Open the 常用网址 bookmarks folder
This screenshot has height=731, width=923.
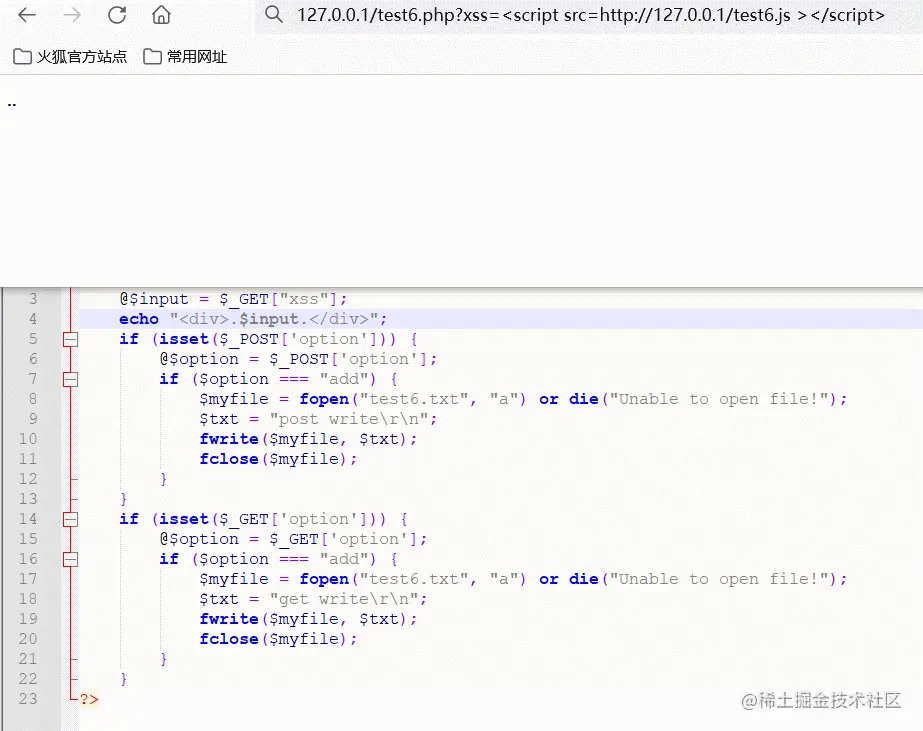tap(185, 57)
